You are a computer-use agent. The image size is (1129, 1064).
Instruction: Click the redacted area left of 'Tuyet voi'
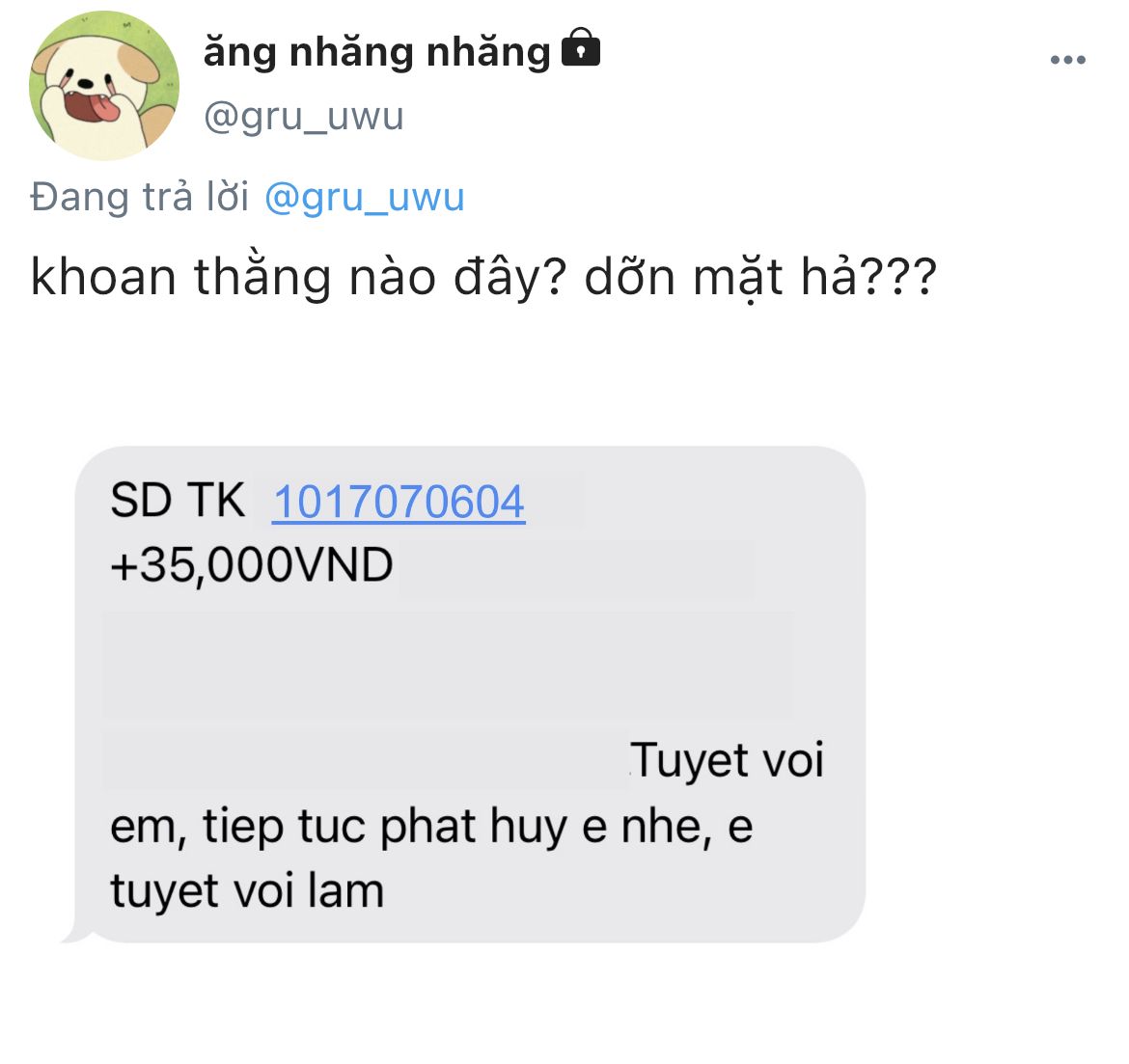coord(365,760)
